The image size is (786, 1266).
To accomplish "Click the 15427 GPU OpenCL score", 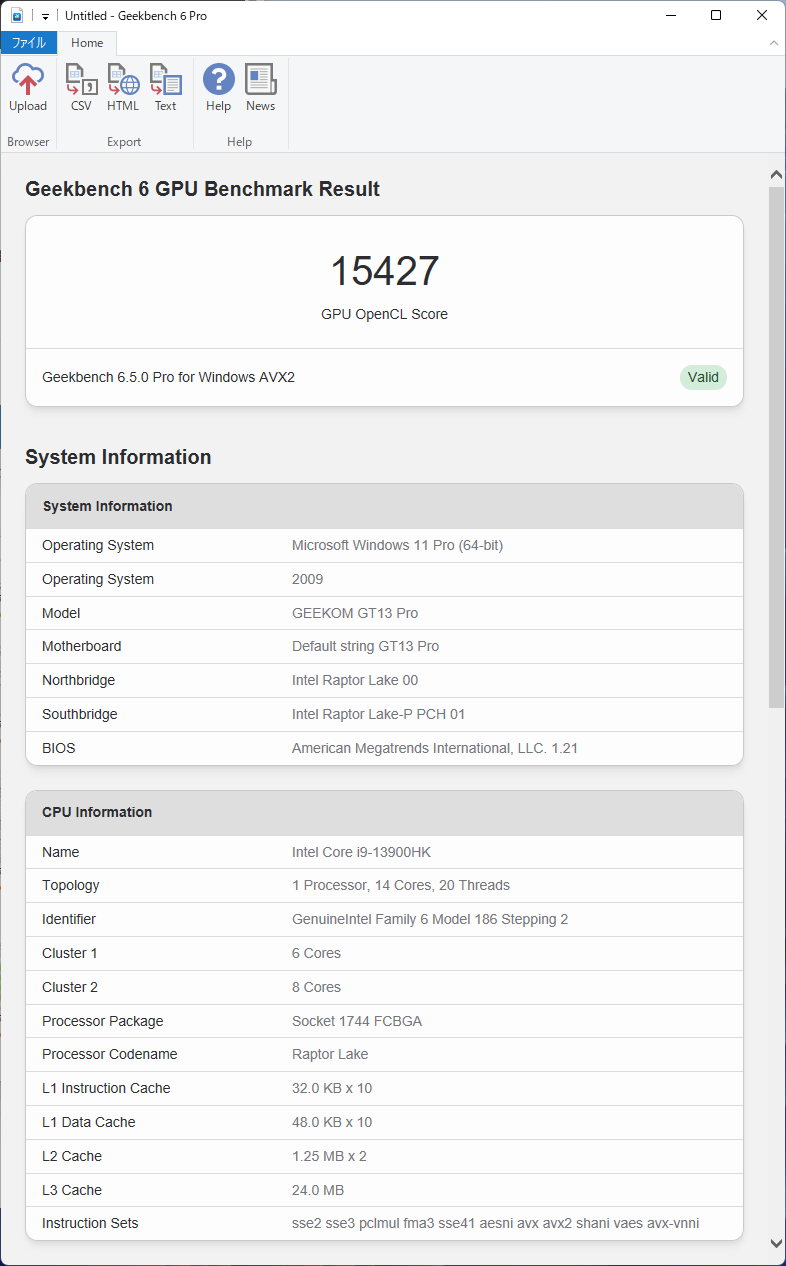I will (384, 272).
